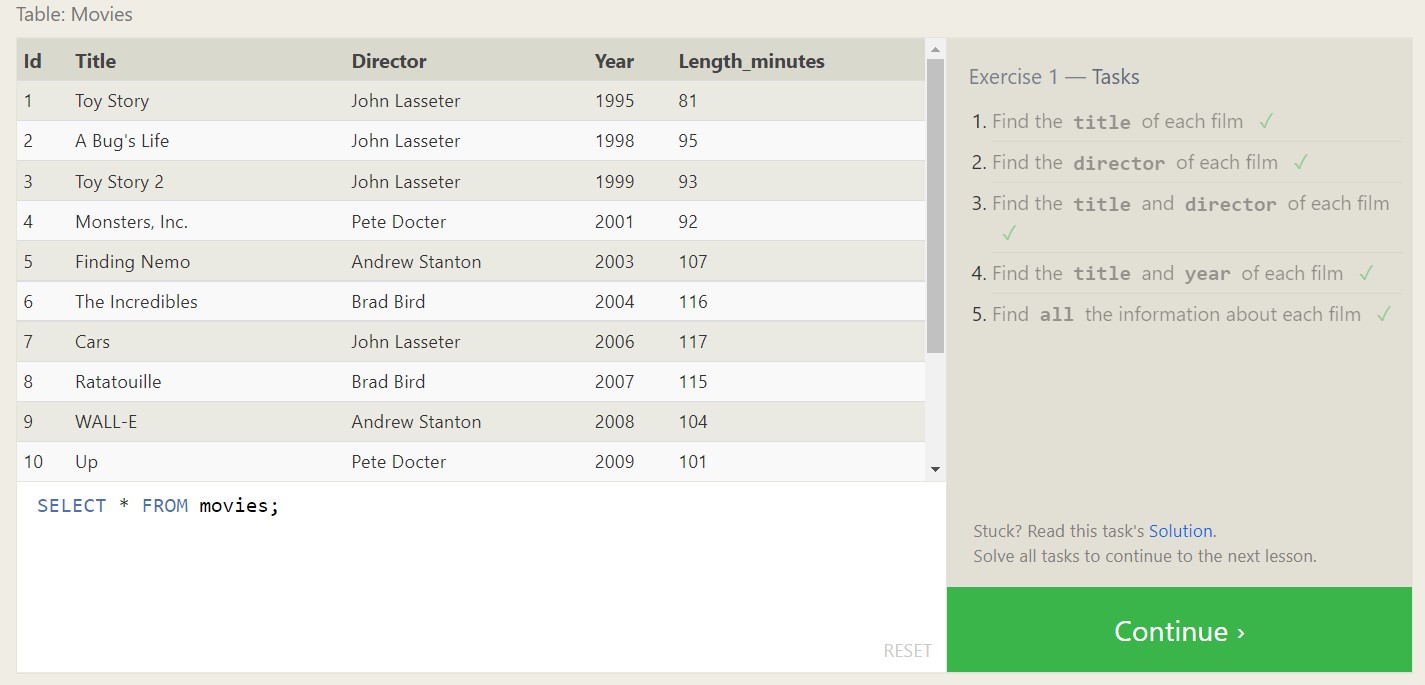Click 'Brad Bird' in The Incredibles row
Image resolution: width=1425 pixels, height=685 pixels.
click(388, 302)
